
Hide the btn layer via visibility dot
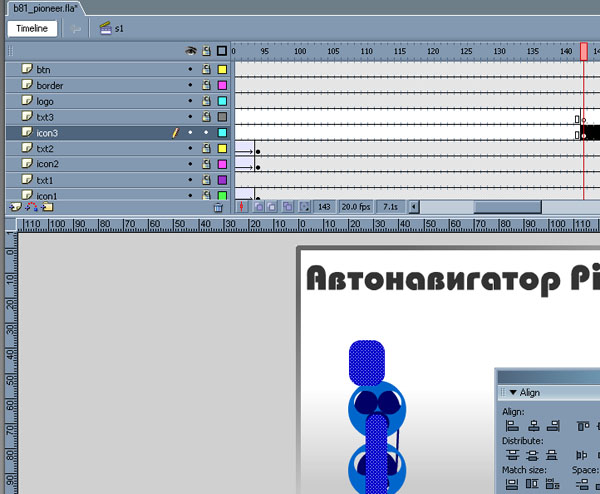(x=190, y=69)
